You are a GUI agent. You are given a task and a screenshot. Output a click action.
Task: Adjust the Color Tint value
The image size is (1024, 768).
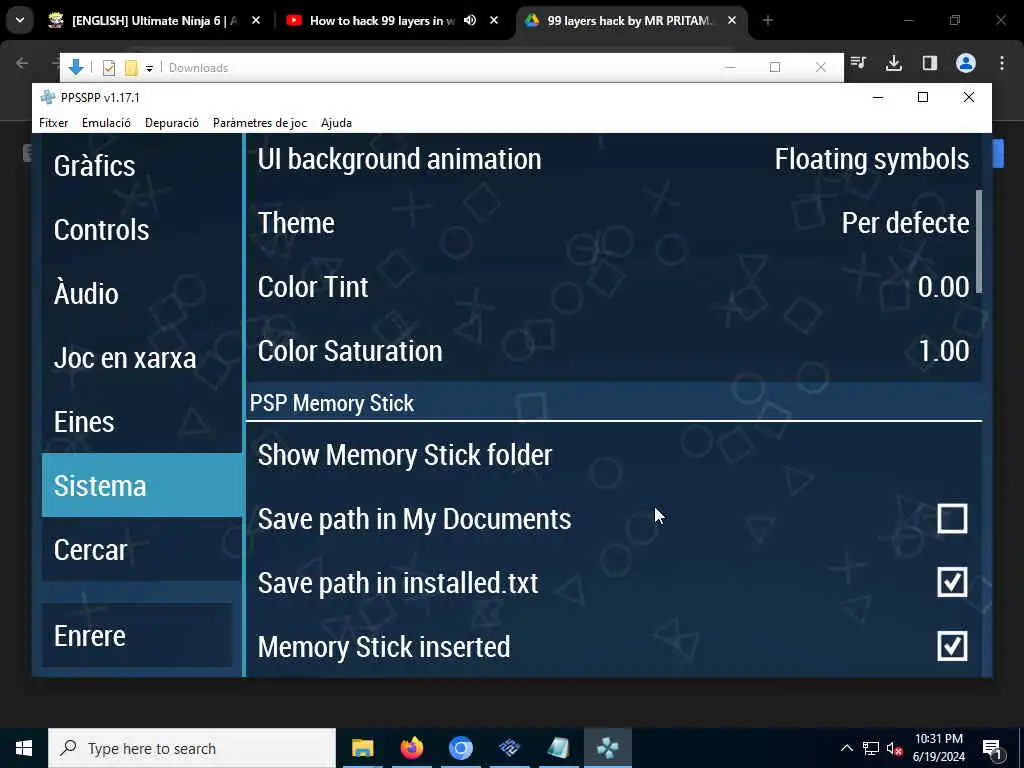(x=613, y=287)
